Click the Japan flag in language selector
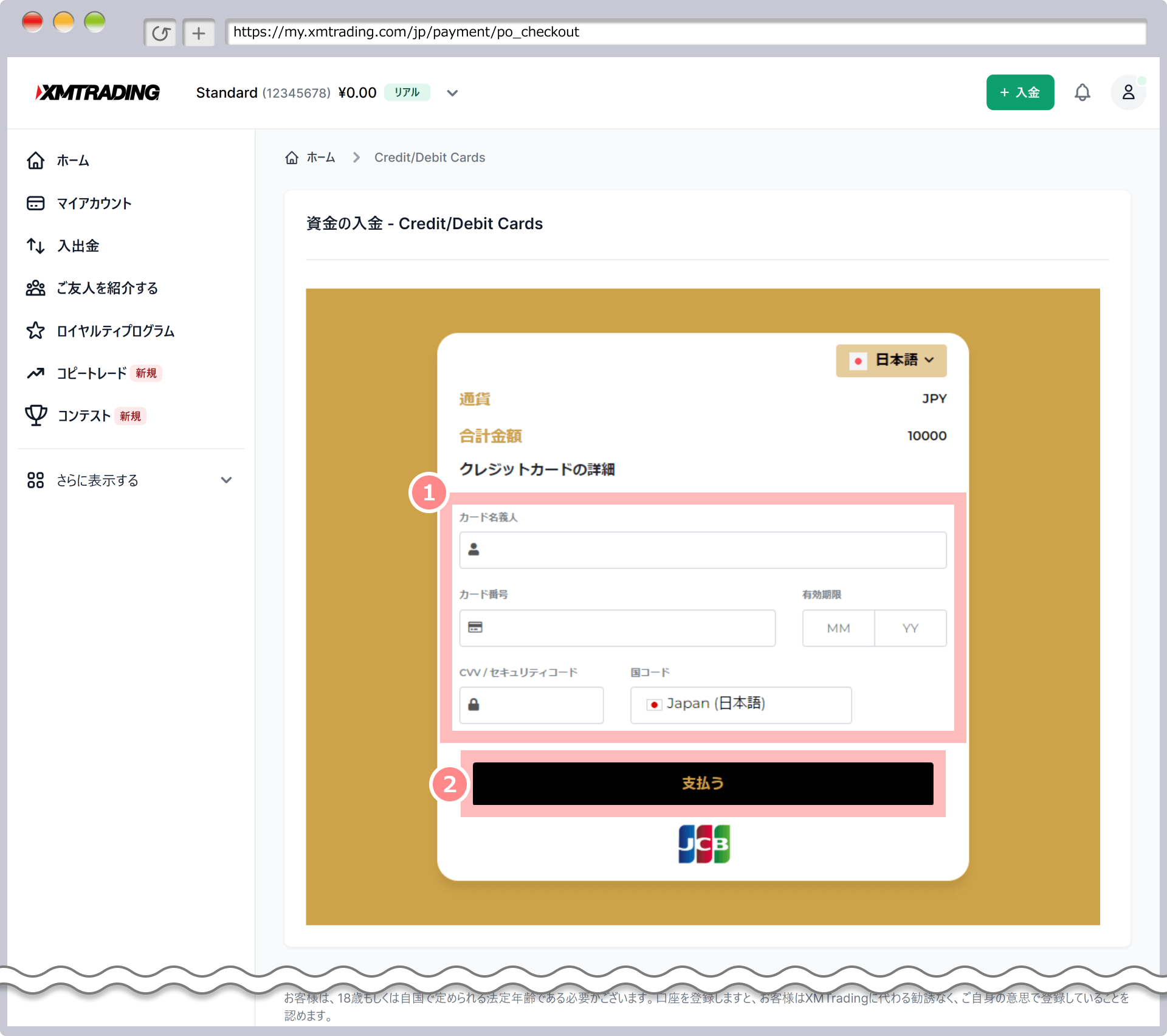Screen dimensions: 1167x1036 858,361
